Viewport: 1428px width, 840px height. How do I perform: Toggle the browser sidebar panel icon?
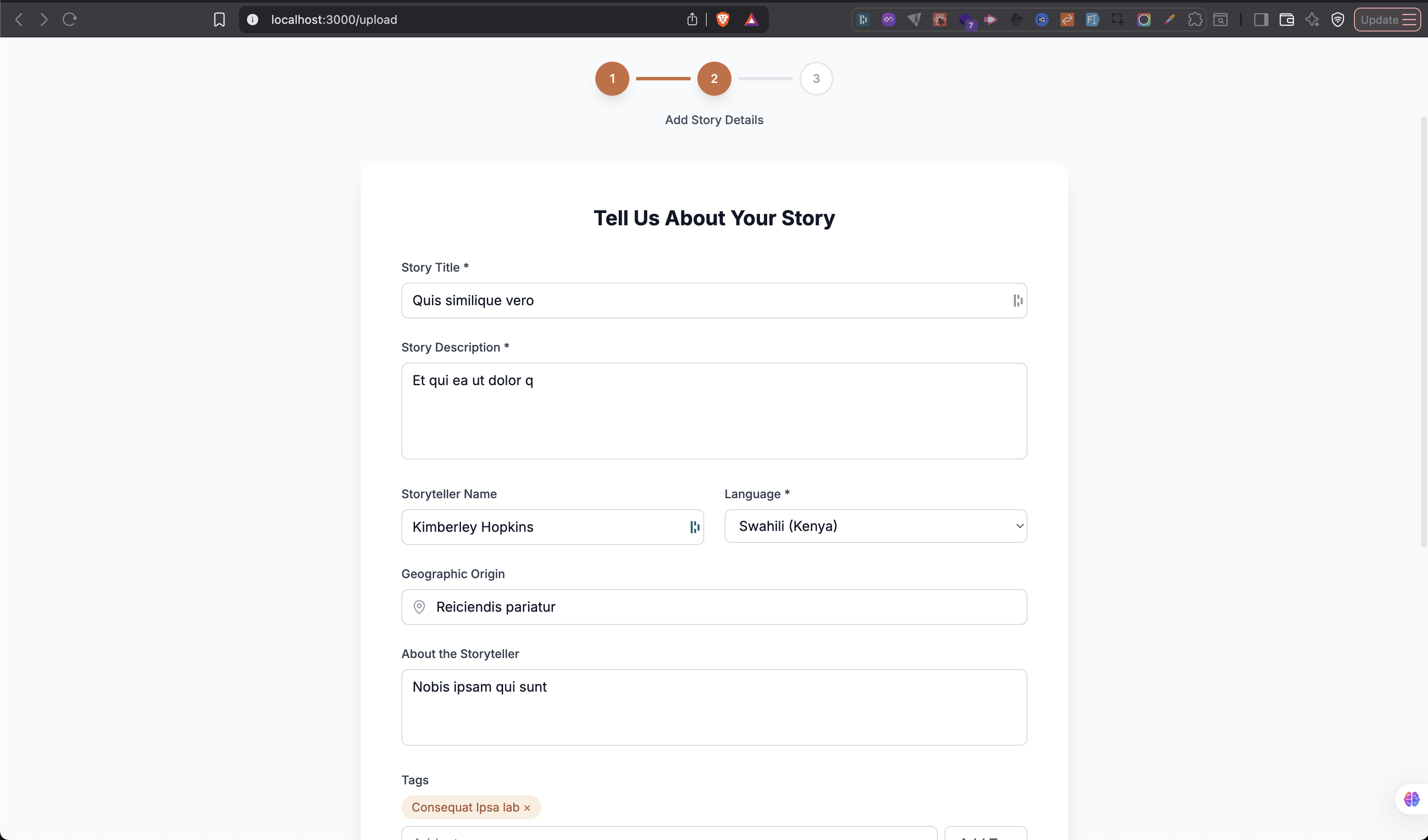click(x=1261, y=20)
